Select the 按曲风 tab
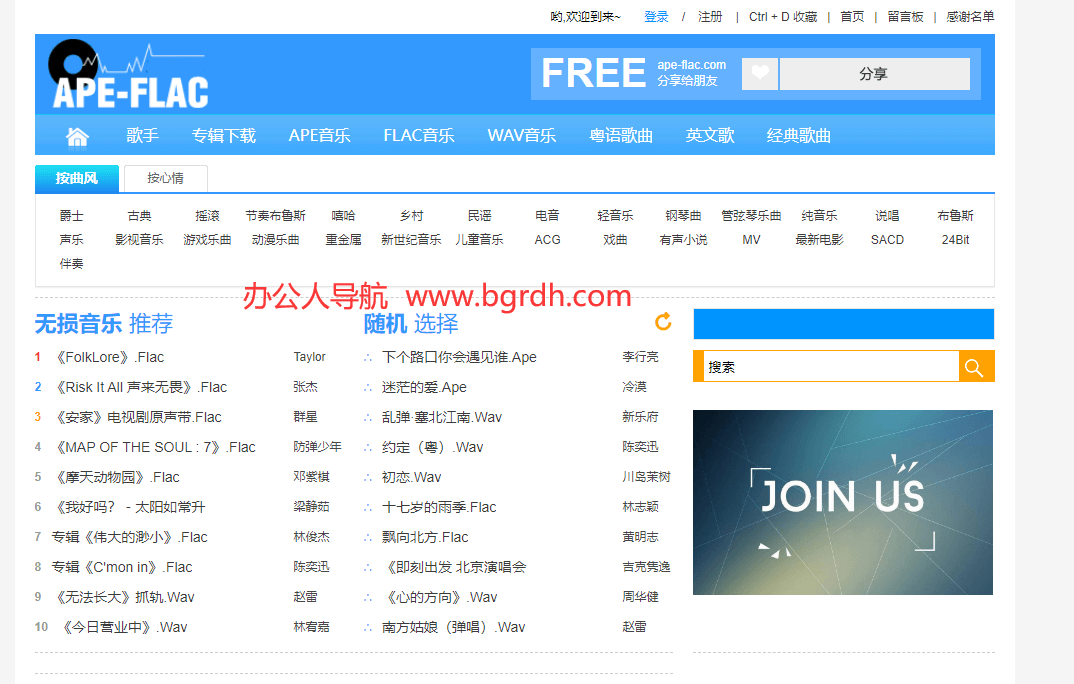 pyautogui.click(x=77, y=179)
